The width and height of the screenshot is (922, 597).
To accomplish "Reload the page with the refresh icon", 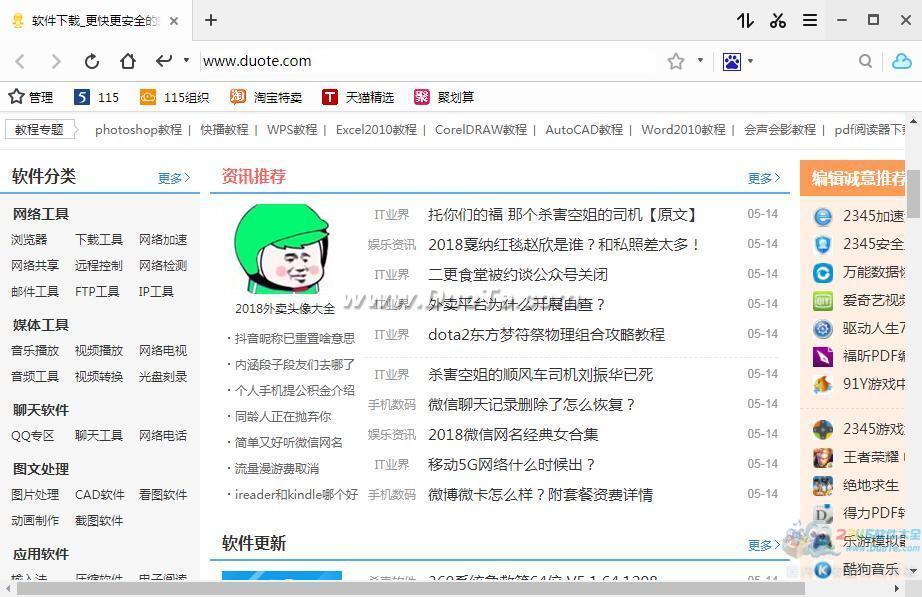I will click(92, 61).
